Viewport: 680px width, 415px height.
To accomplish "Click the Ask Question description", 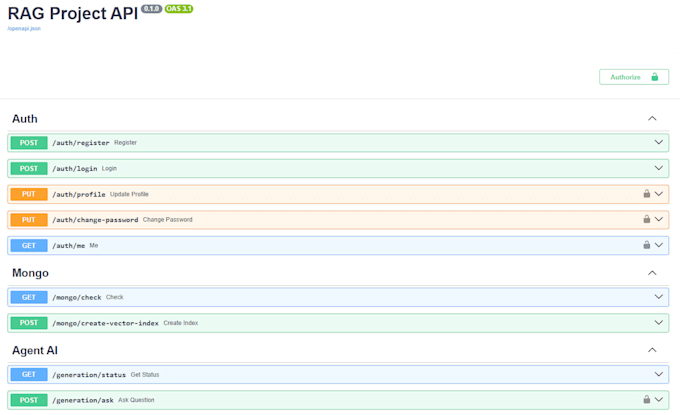I will coord(136,400).
